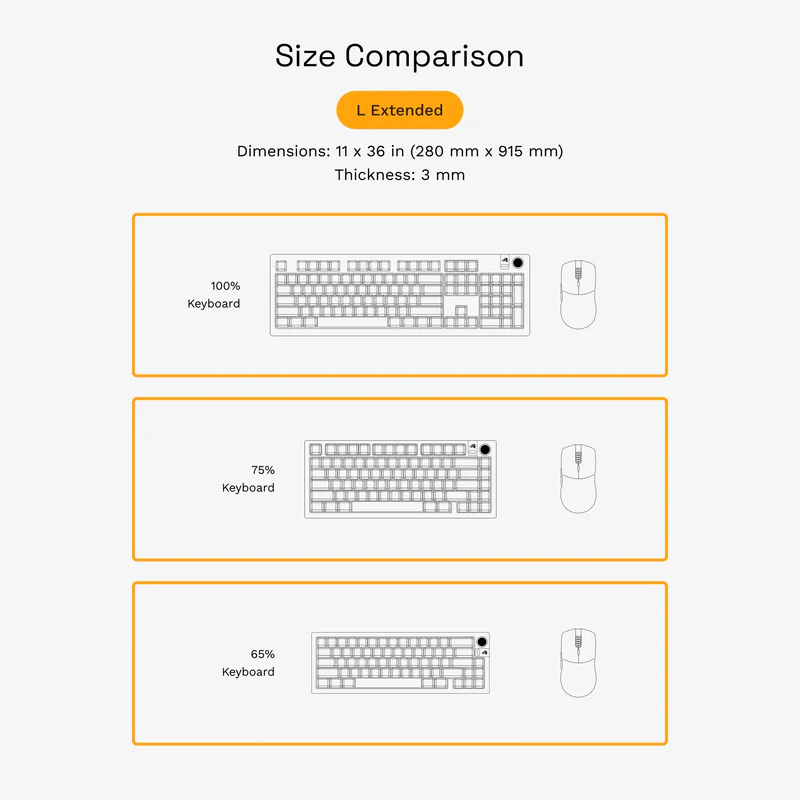Click the round knob on the 65% keyboard

(482, 641)
